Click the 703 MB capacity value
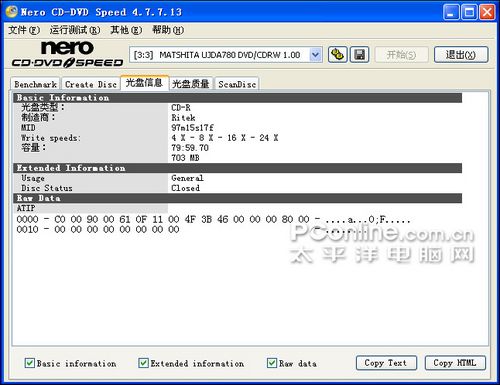Viewport: 500px width, 385px height. click(185, 158)
